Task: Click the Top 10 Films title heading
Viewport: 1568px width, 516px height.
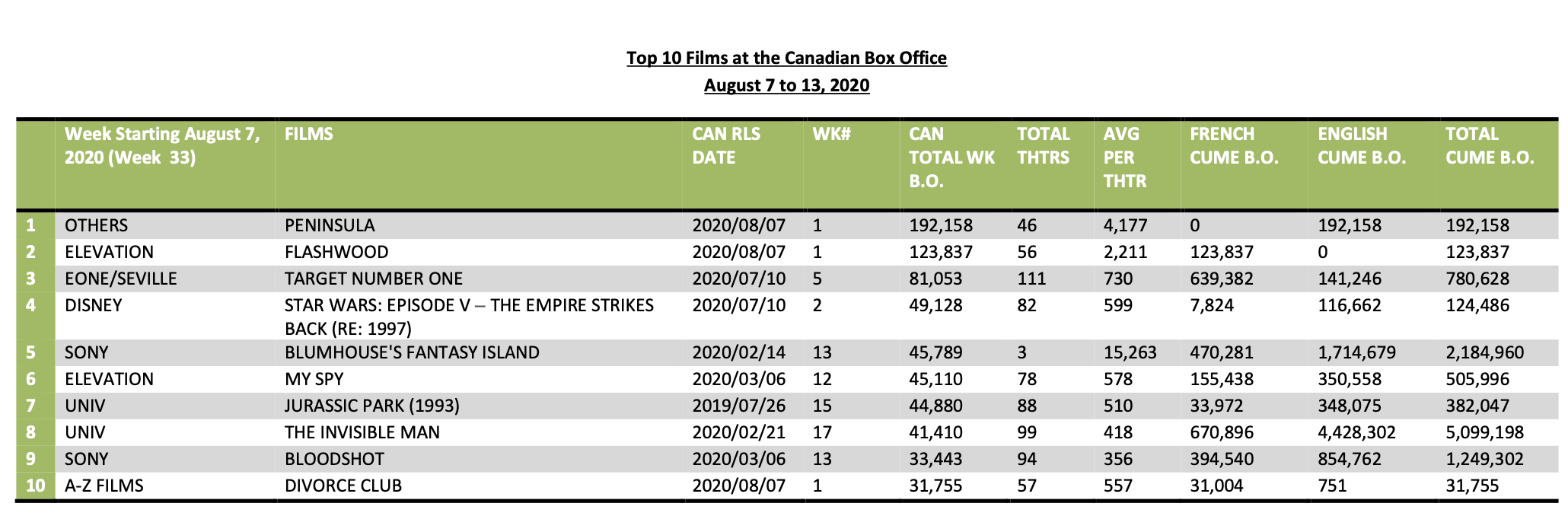Action: click(786, 59)
